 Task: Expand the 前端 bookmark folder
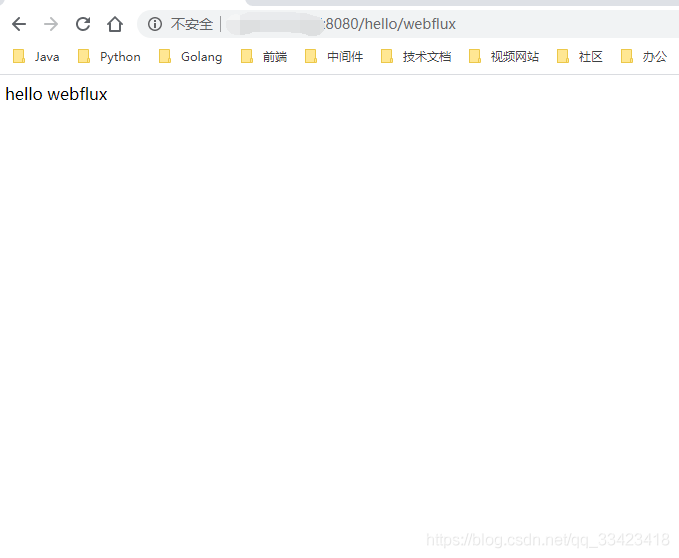tap(264, 57)
